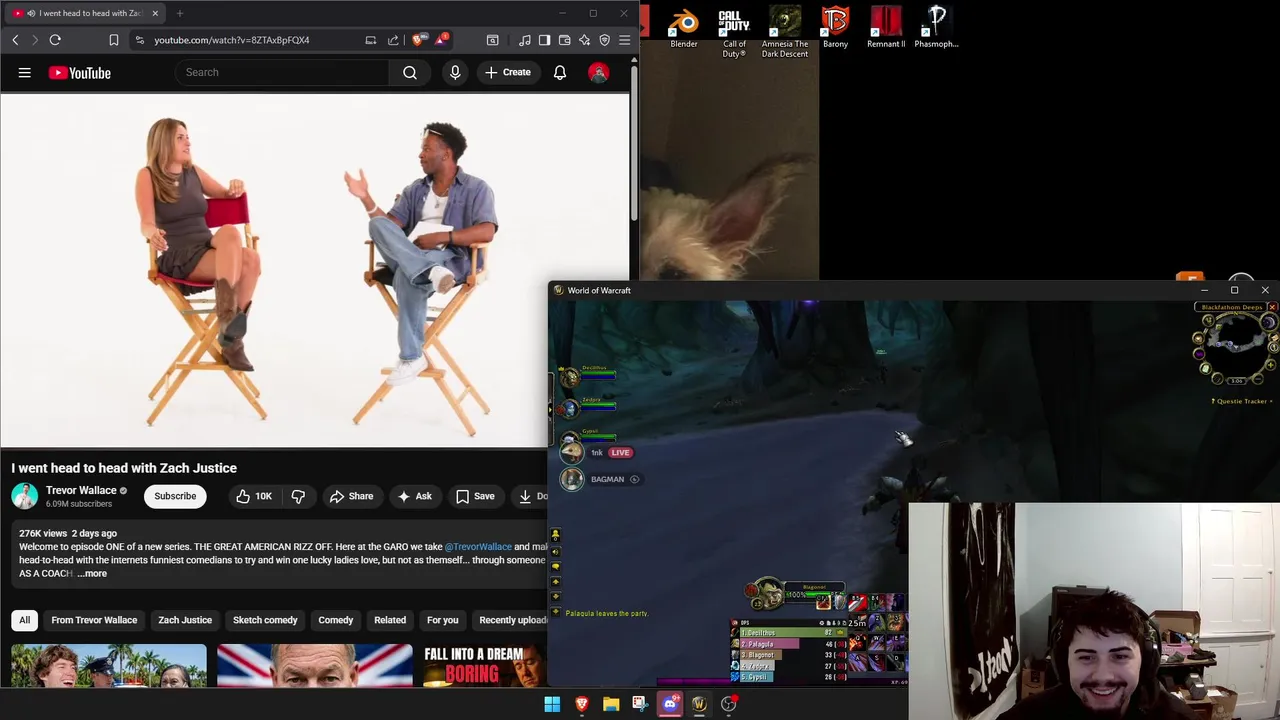
Task: Open the Windows Start menu
Action: [552, 704]
